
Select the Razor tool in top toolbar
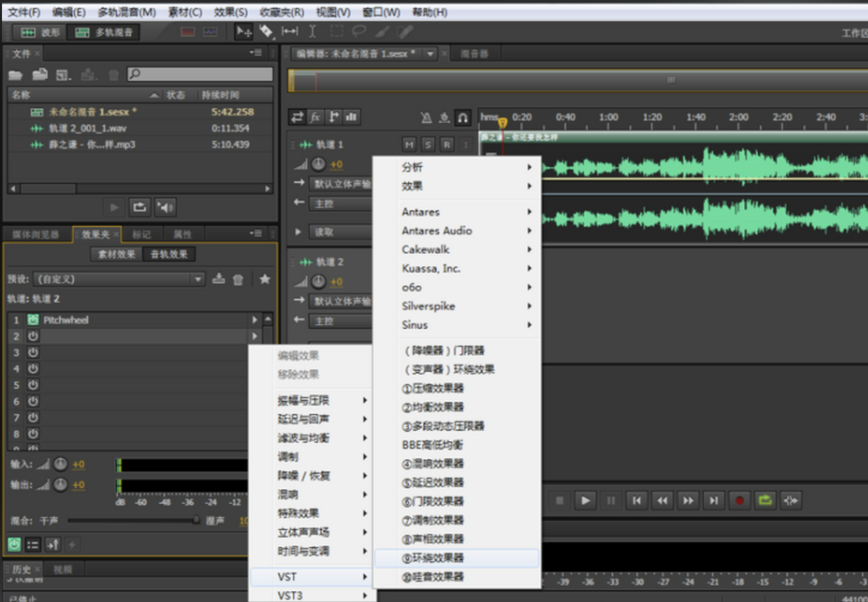(266, 32)
